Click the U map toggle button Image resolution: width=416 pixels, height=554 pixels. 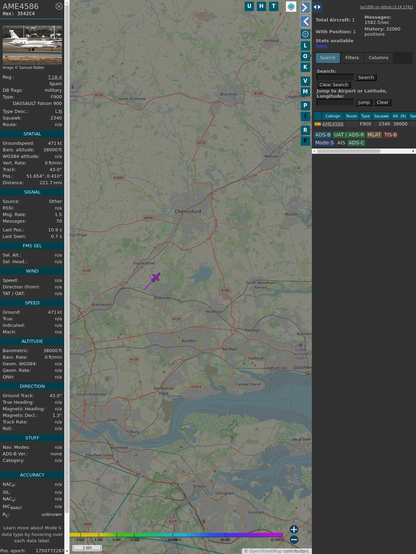coord(249,6)
